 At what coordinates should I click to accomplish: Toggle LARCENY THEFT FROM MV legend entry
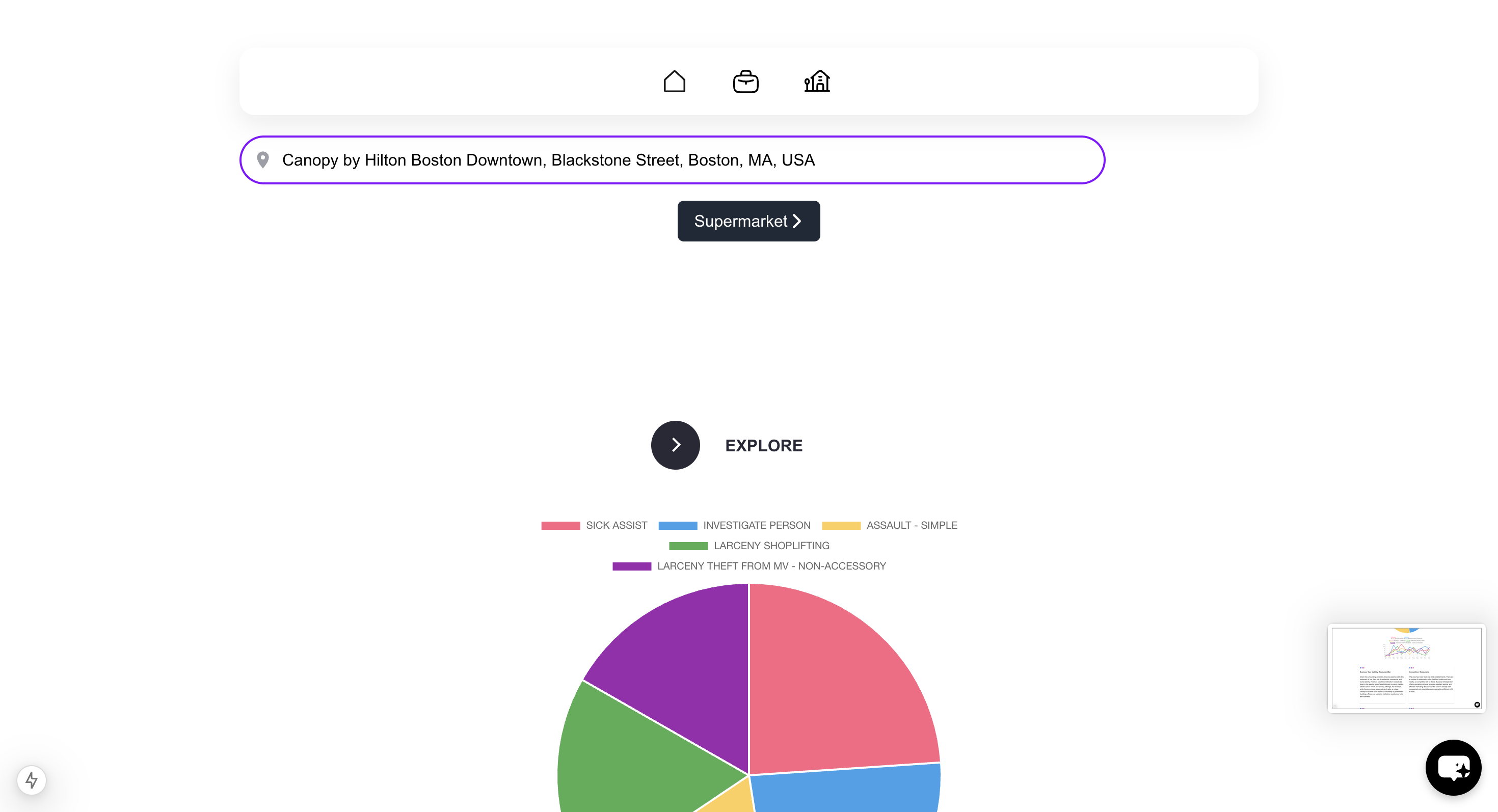point(771,566)
